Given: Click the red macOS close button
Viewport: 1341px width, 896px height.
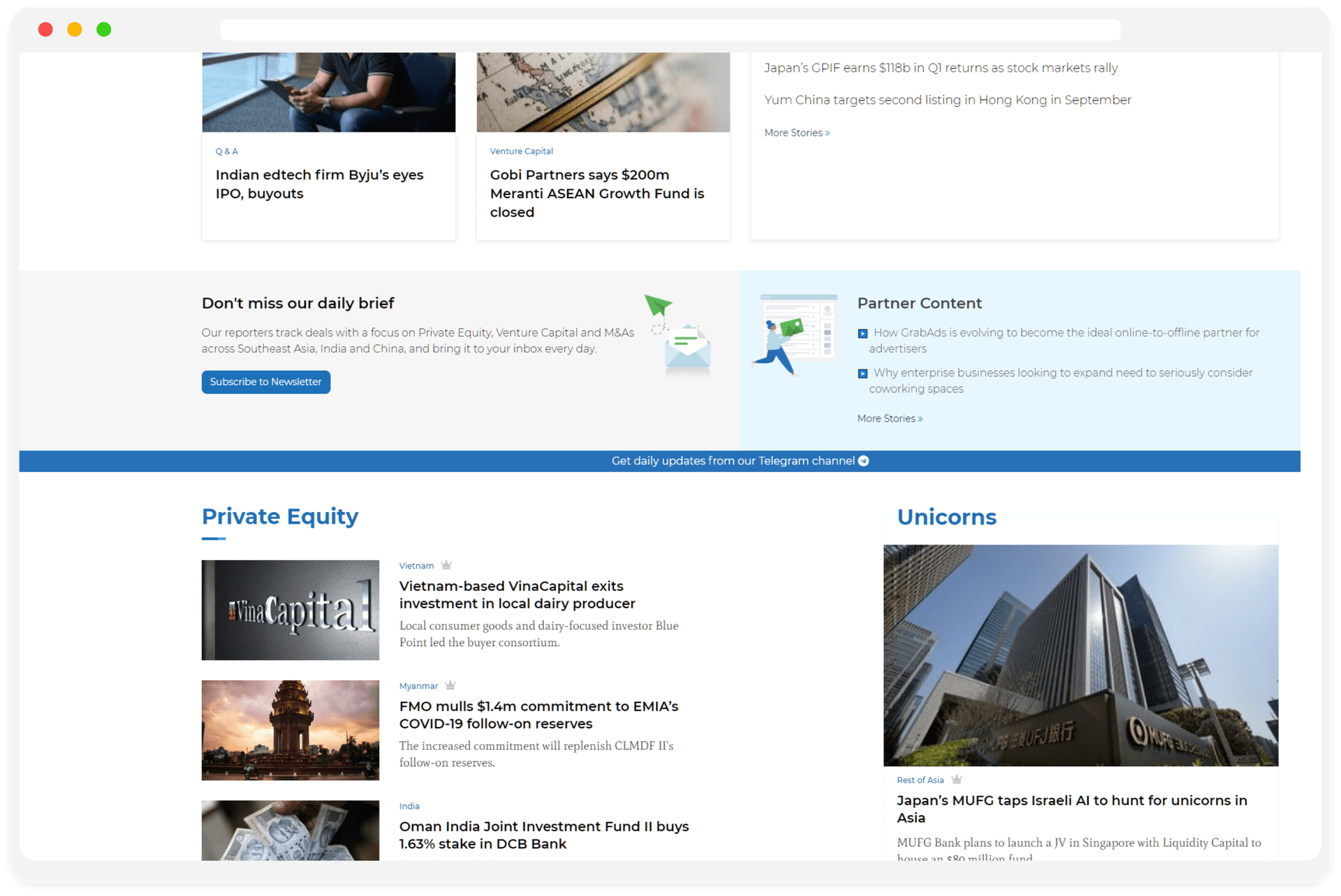Looking at the screenshot, I should tap(45, 29).
